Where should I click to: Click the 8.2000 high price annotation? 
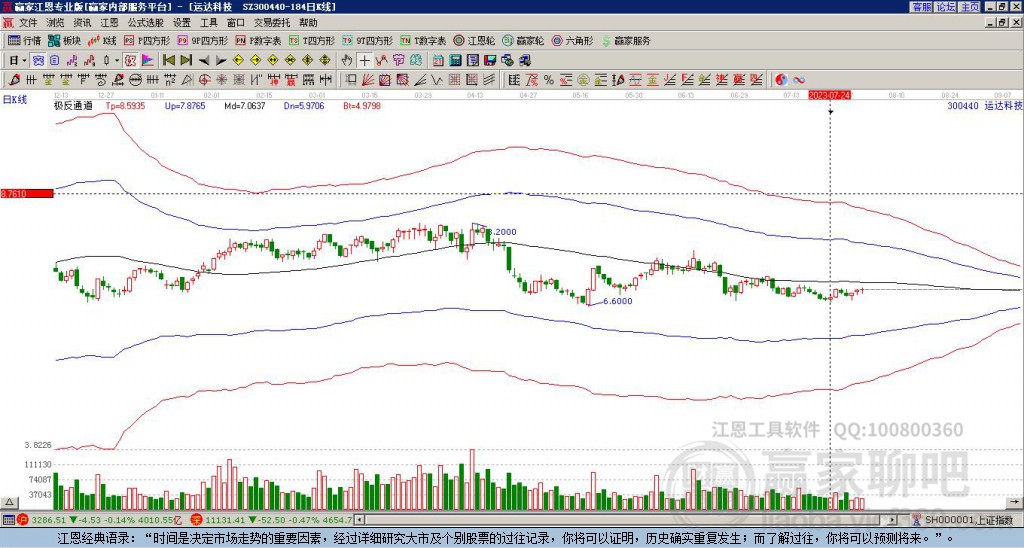click(502, 232)
